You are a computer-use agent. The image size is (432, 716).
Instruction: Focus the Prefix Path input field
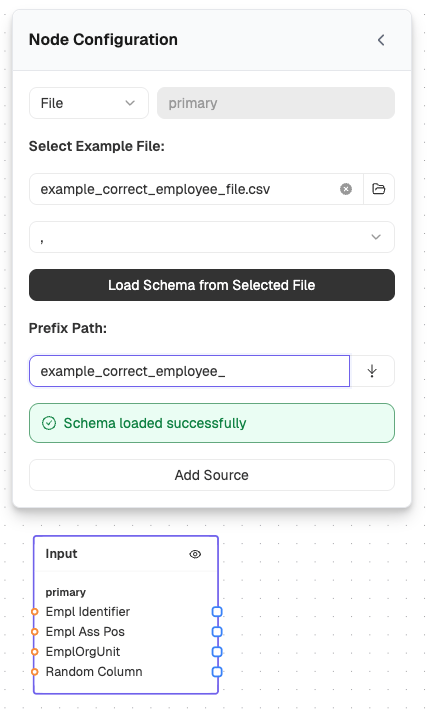tap(190, 371)
